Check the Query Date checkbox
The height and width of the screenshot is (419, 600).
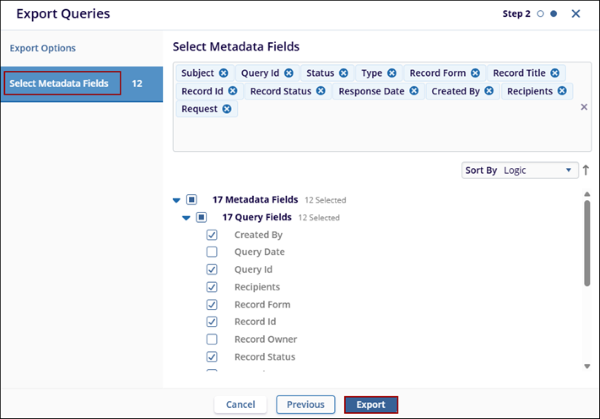click(212, 252)
